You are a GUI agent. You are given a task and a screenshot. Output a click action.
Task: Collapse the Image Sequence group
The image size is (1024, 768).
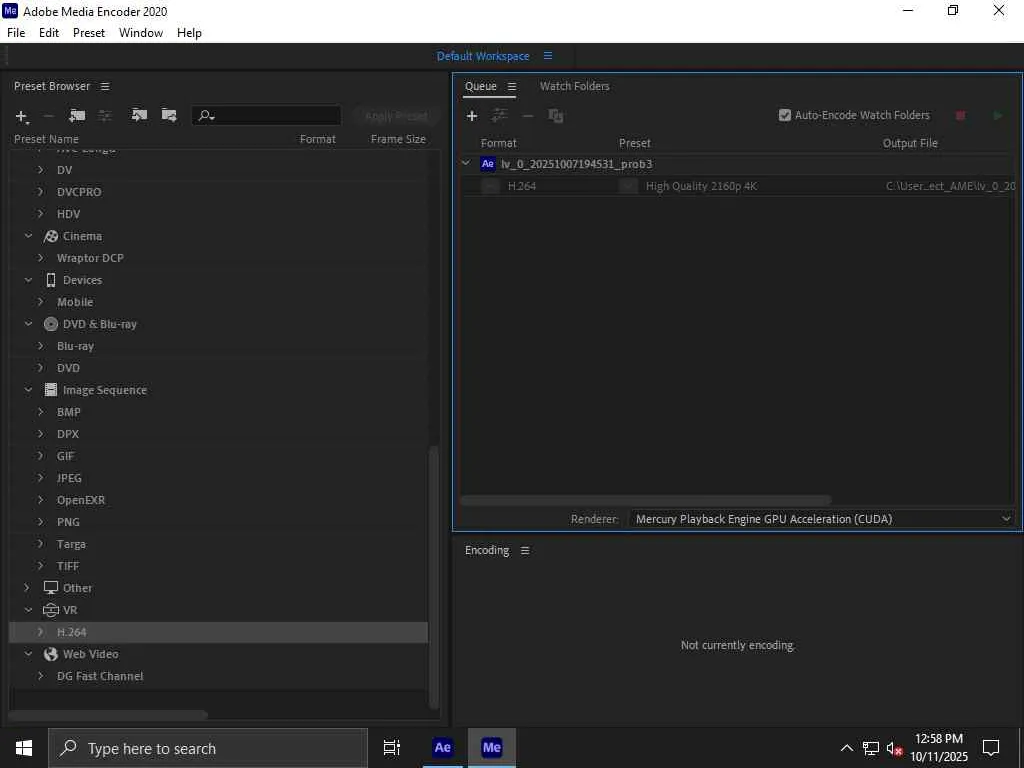pos(28,390)
